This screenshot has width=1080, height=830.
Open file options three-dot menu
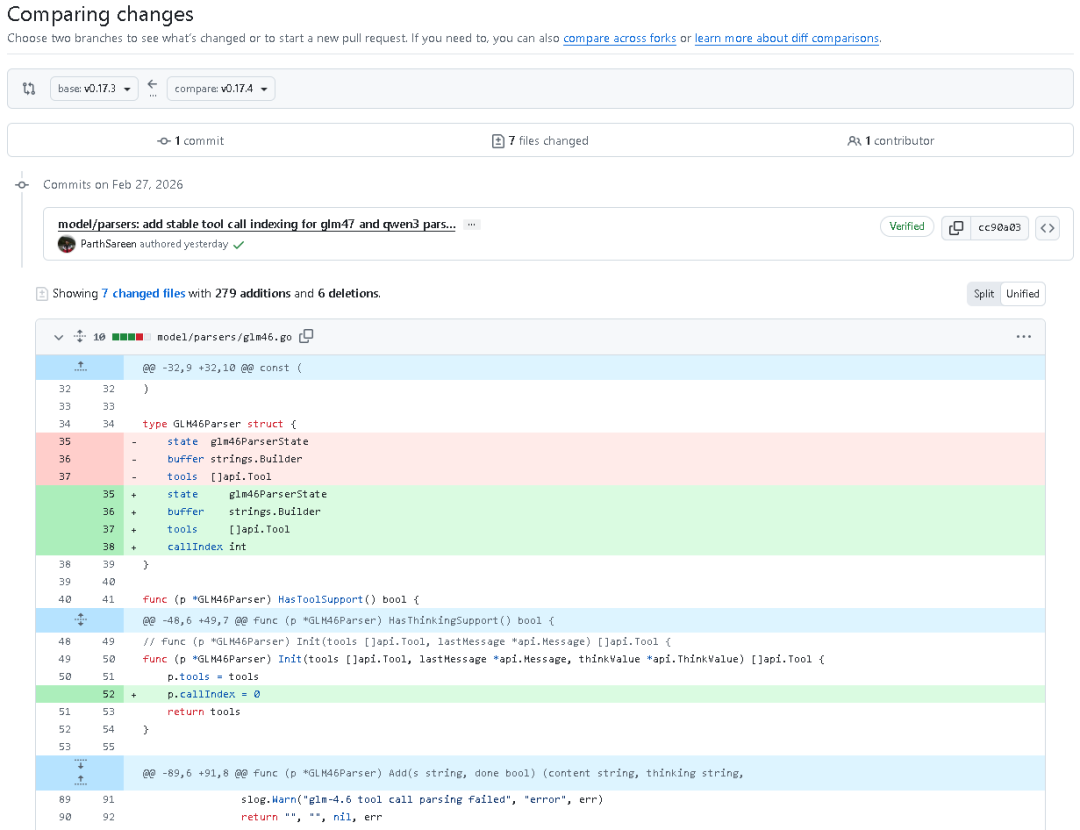(x=1023, y=337)
